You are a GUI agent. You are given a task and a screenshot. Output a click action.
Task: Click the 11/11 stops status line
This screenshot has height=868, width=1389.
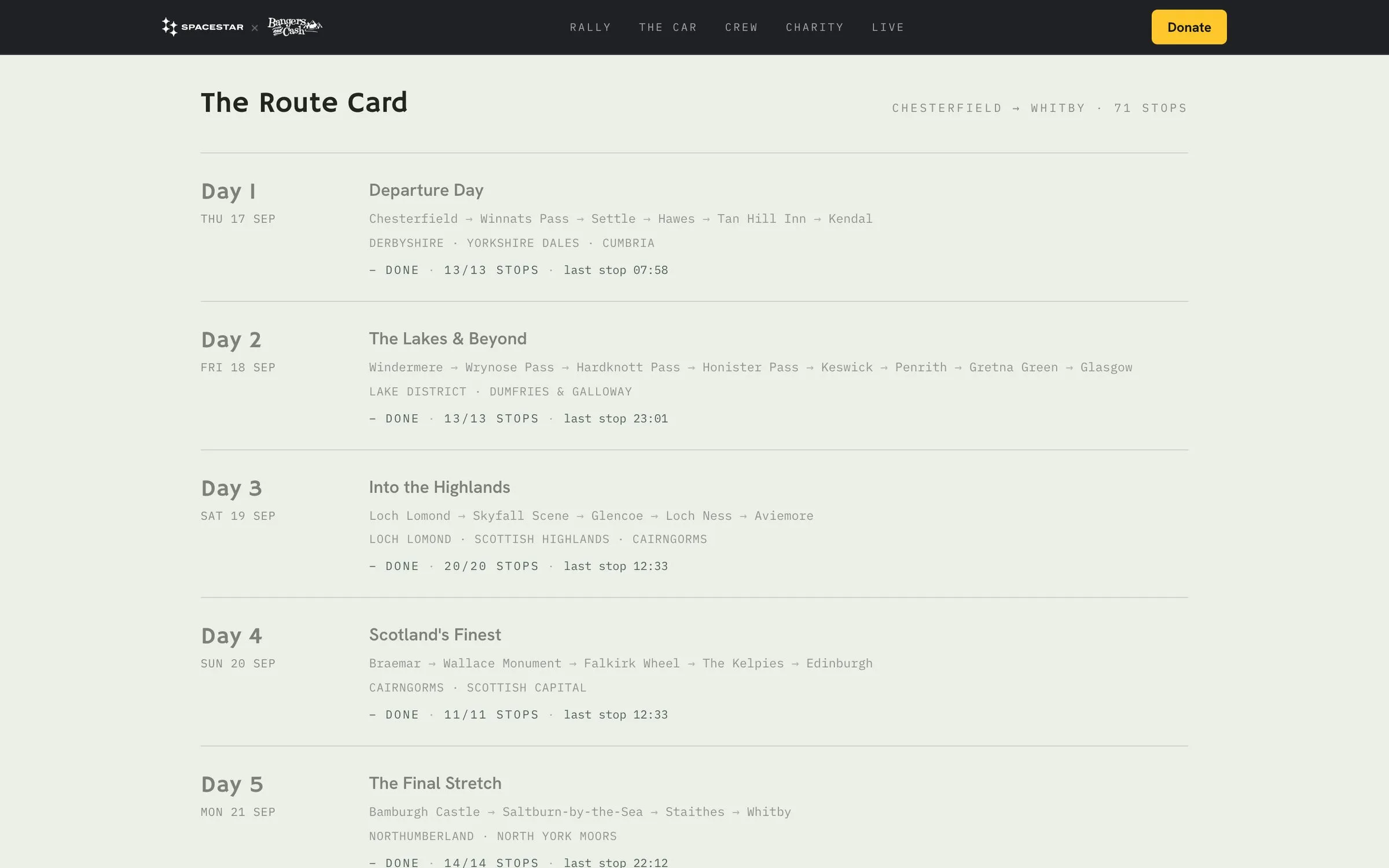coord(519,715)
